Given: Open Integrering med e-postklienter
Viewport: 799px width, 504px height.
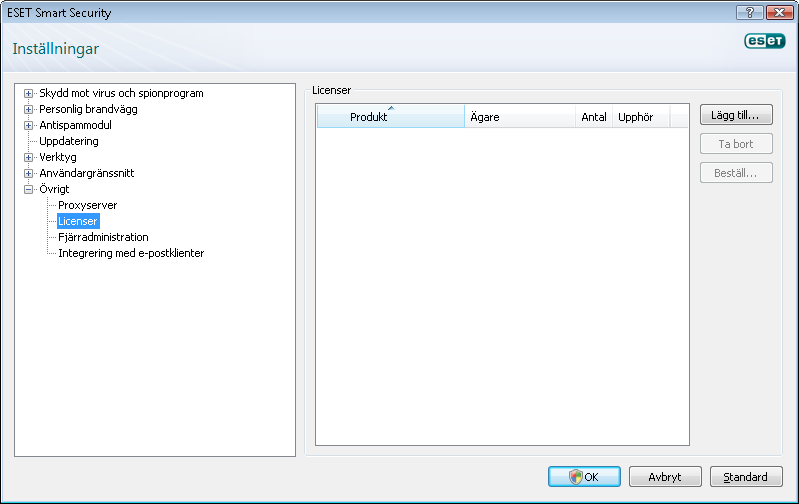Looking at the screenshot, I should [x=131, y=253].
